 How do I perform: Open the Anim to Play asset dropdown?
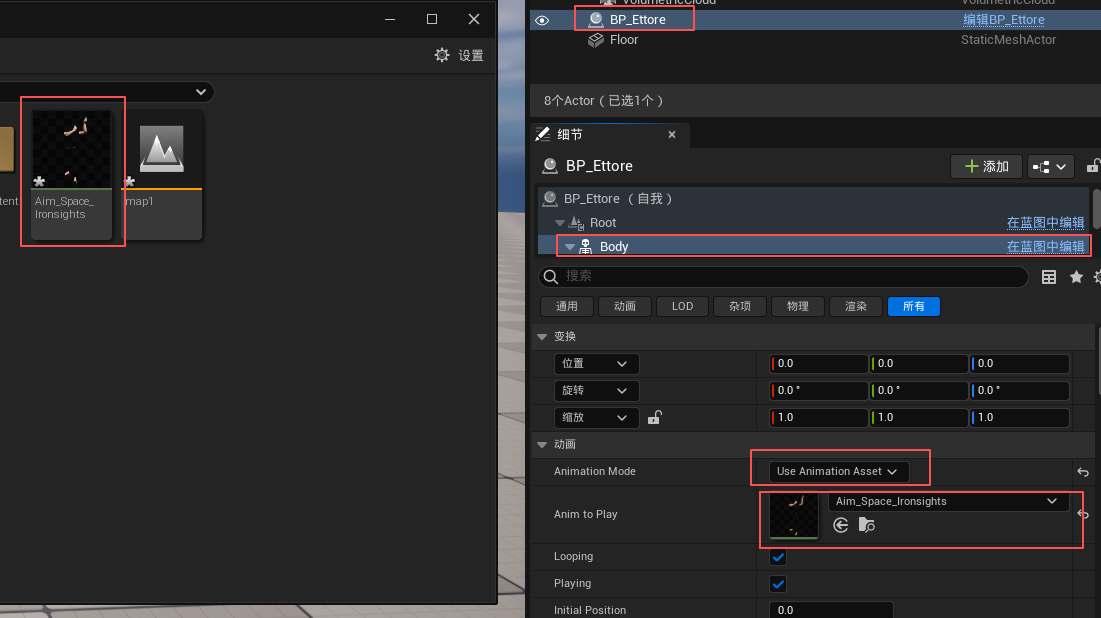(948, 501)
